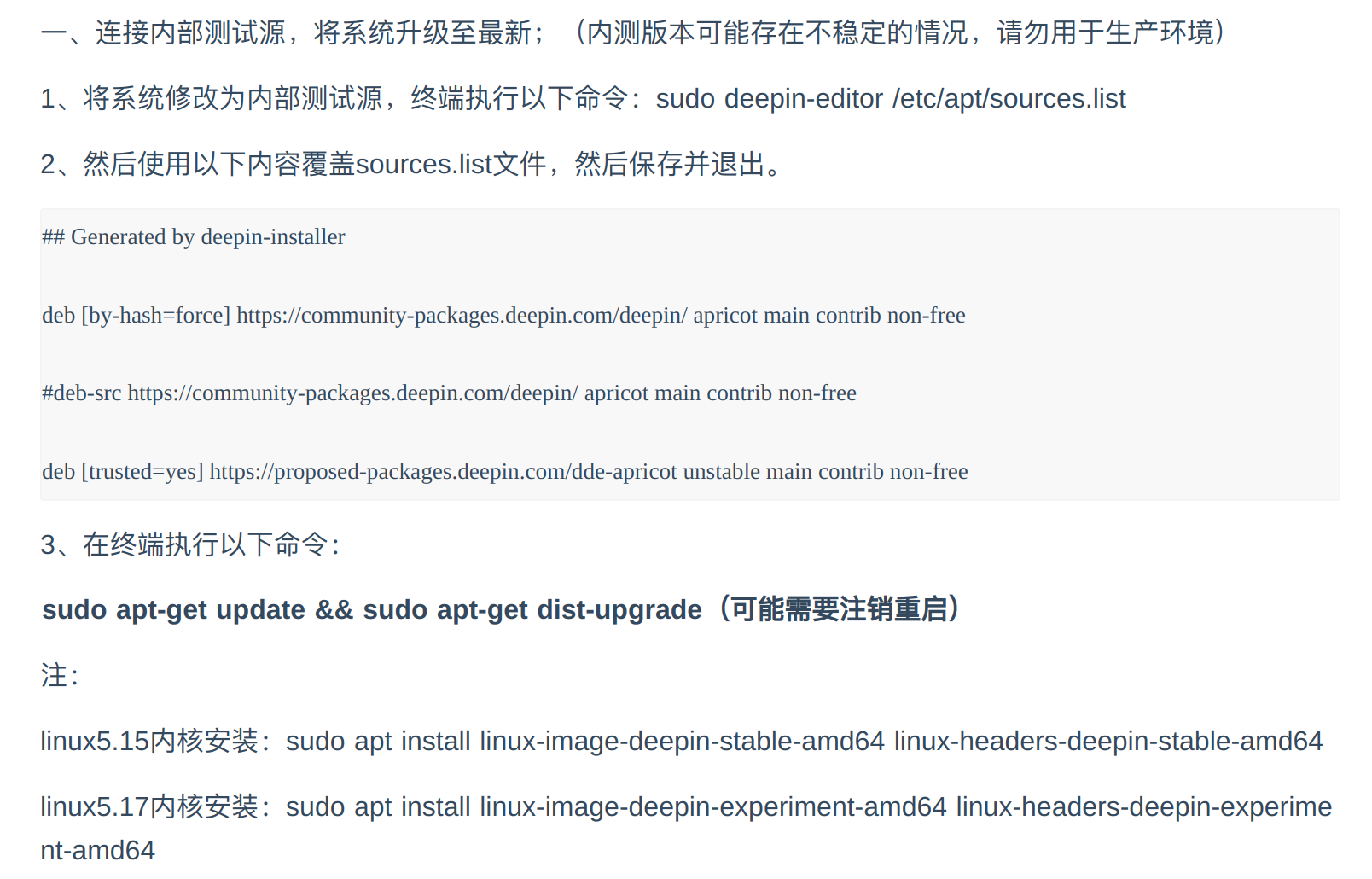Click the proposed-packages.deepin.com URL

[444, 471]
